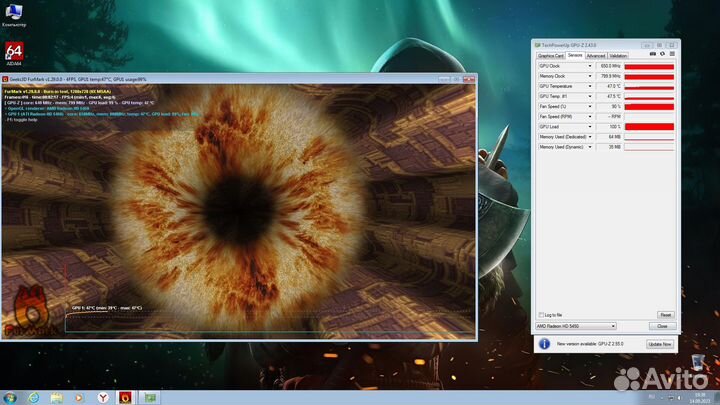Open Internet Explorer from the taskbar

point(34,398)
